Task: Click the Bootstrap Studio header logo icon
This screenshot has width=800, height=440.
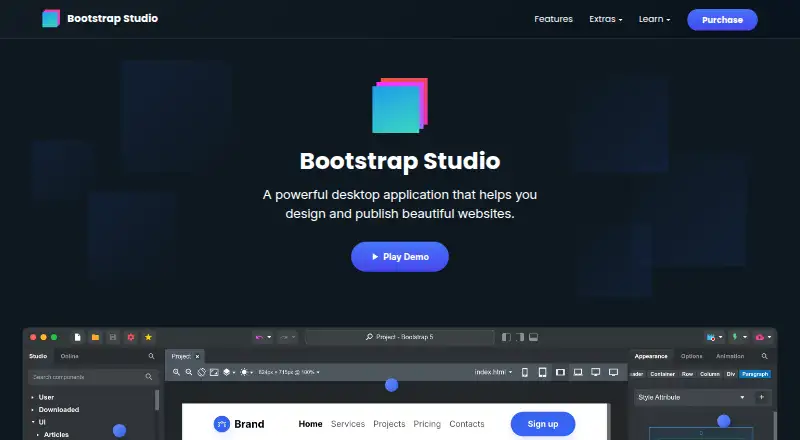Action: 51,18
